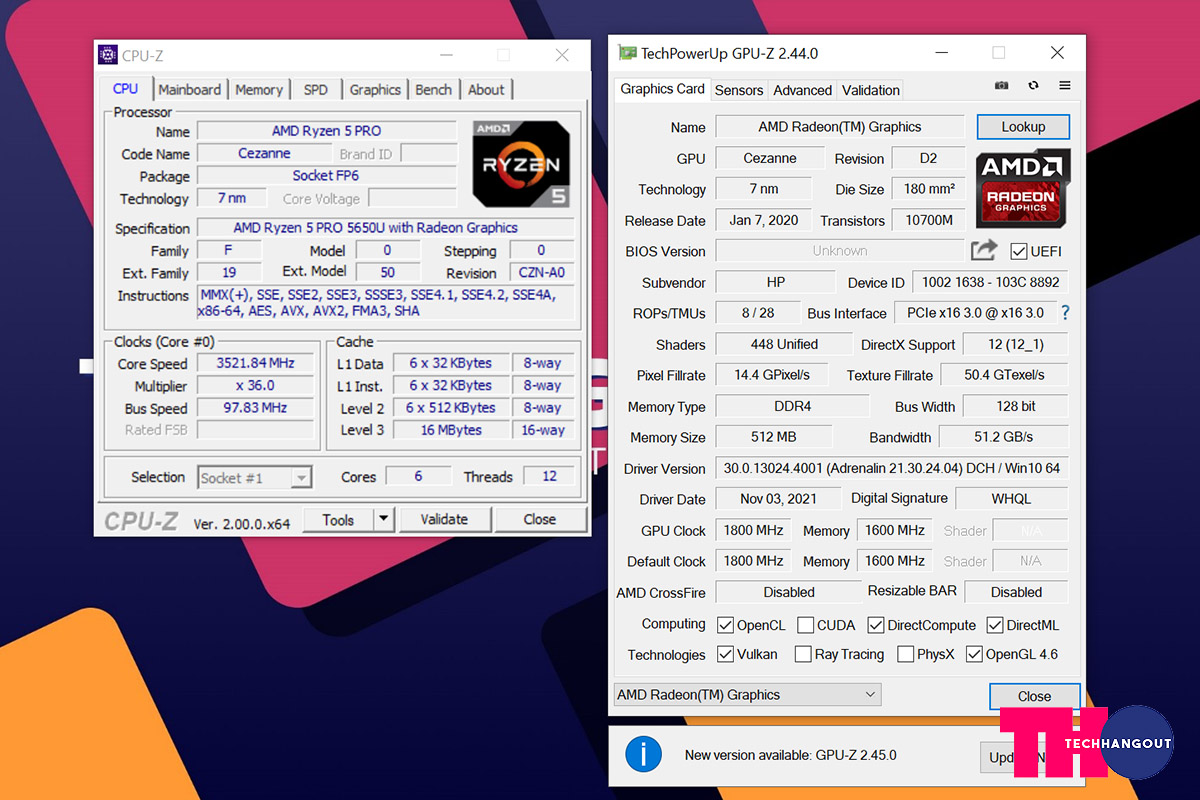Click the Shaders 448 Unified value
This screenshot has height=800, width=1200.
784,344
